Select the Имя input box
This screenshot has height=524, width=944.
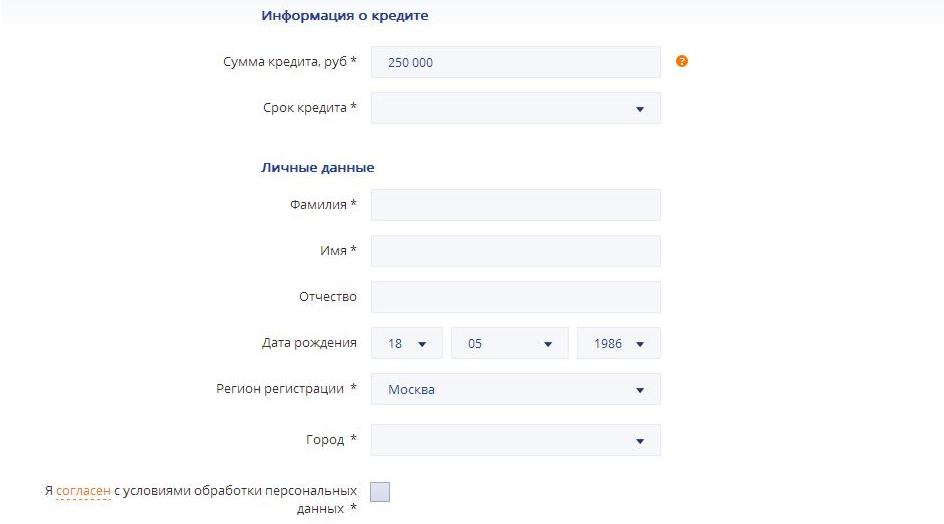point(515,251)
